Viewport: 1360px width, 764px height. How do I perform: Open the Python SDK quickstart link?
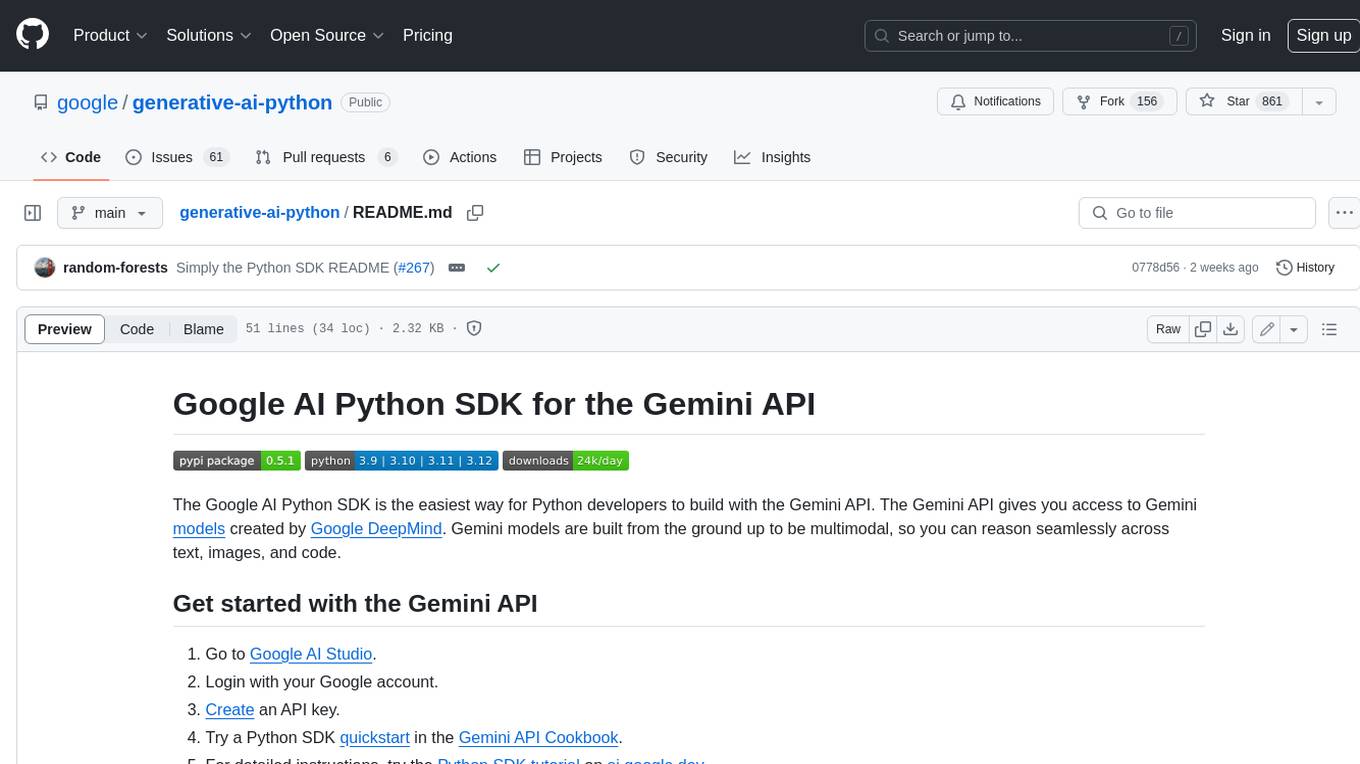coord(375,738)
